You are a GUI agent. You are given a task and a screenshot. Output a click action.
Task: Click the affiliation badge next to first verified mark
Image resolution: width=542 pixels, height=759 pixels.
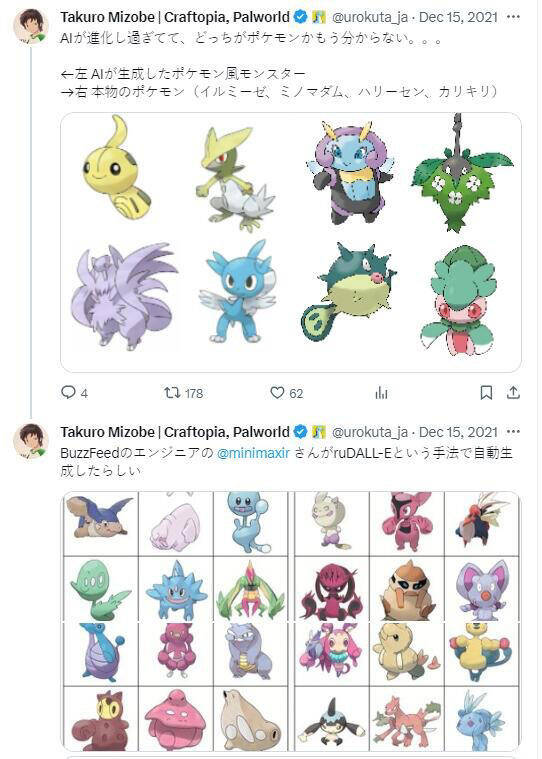click(x=318, y=17)
